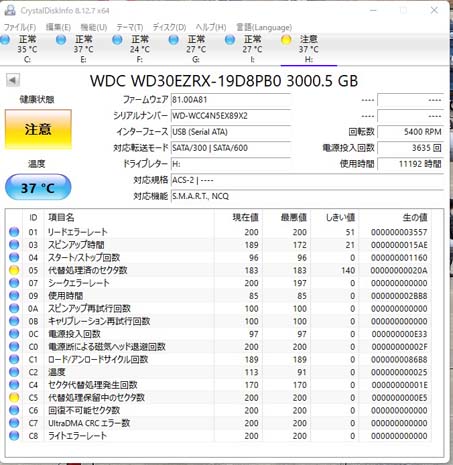This screenshot has width=453, height=465.
Task: Click the blue status dot for スピンアップ時間
Action: [x=14, y=245]
